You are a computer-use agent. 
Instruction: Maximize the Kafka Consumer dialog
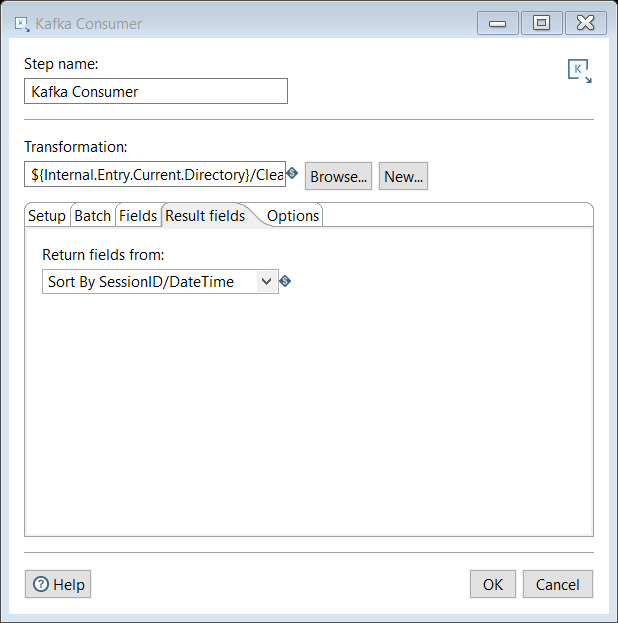[542, 23]
